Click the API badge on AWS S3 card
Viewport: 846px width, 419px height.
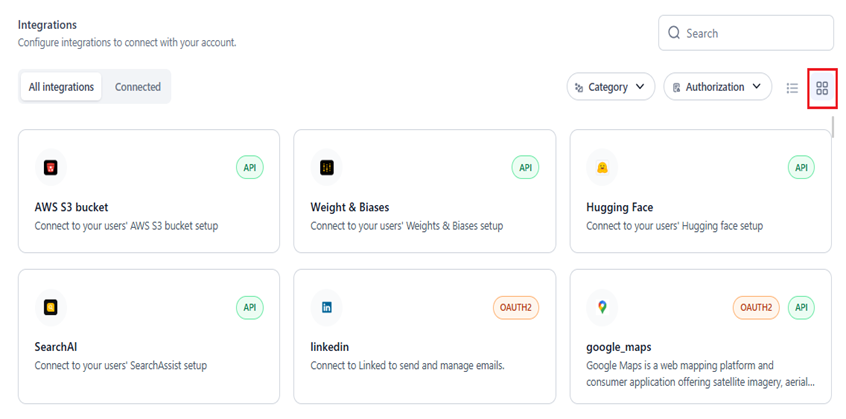pos(250,167)
